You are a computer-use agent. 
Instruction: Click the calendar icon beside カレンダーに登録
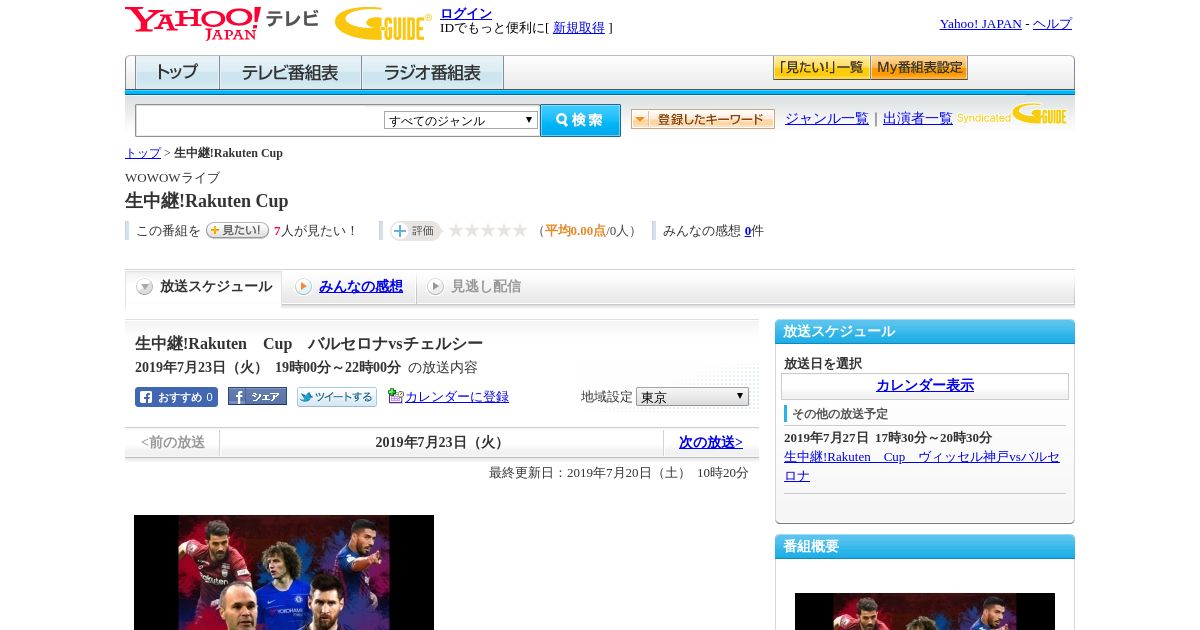click(395, 396)
